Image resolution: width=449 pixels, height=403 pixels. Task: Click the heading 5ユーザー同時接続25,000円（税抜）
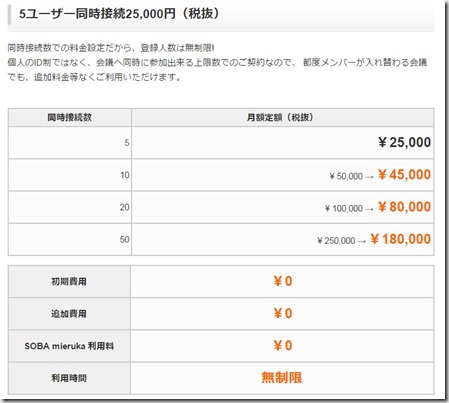(119, 14)
